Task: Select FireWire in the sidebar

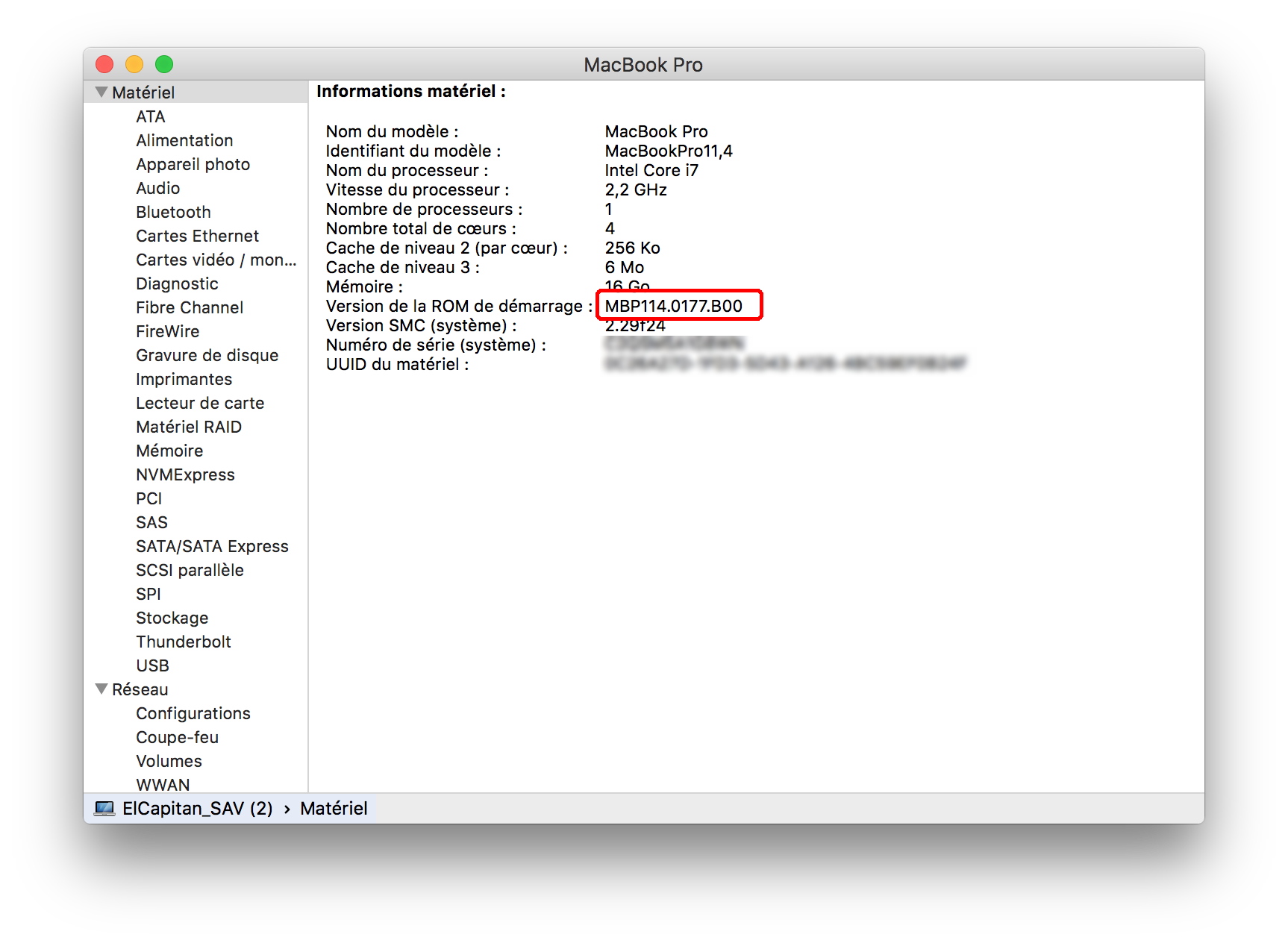Action: click(x=167, y=331)
